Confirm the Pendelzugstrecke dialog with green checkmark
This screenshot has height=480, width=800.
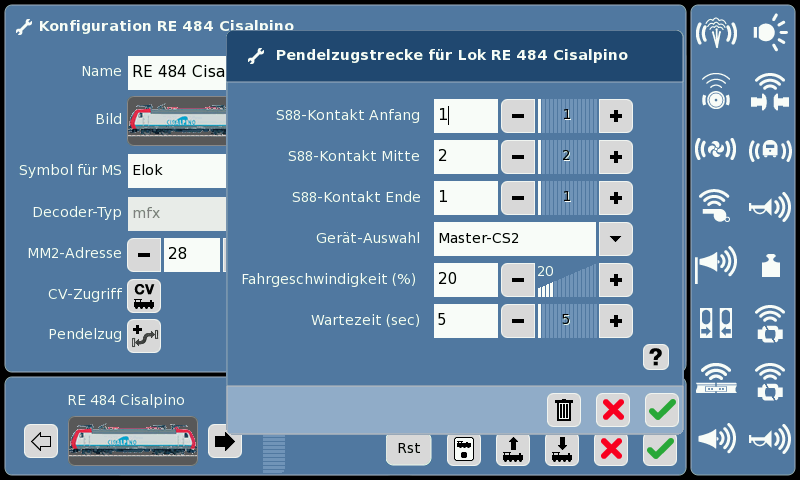coord(661,410)
